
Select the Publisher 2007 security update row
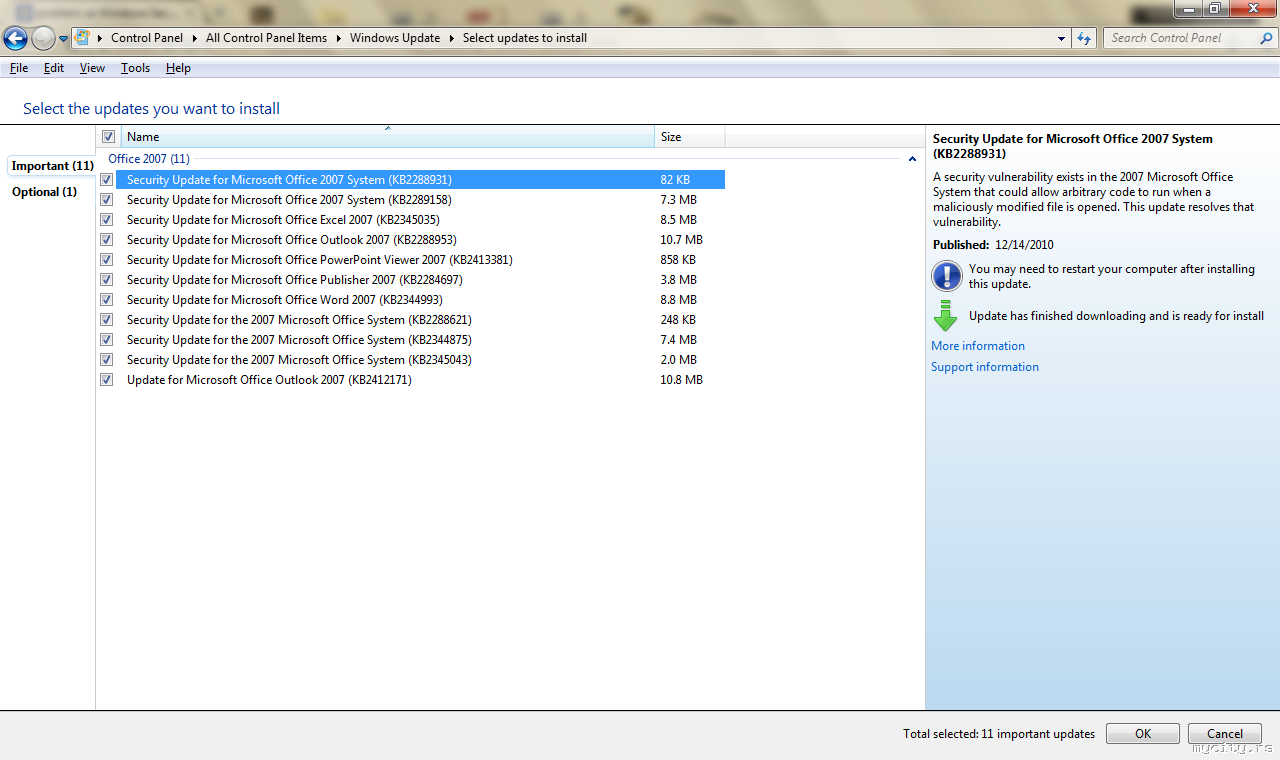tap(420, 280)
